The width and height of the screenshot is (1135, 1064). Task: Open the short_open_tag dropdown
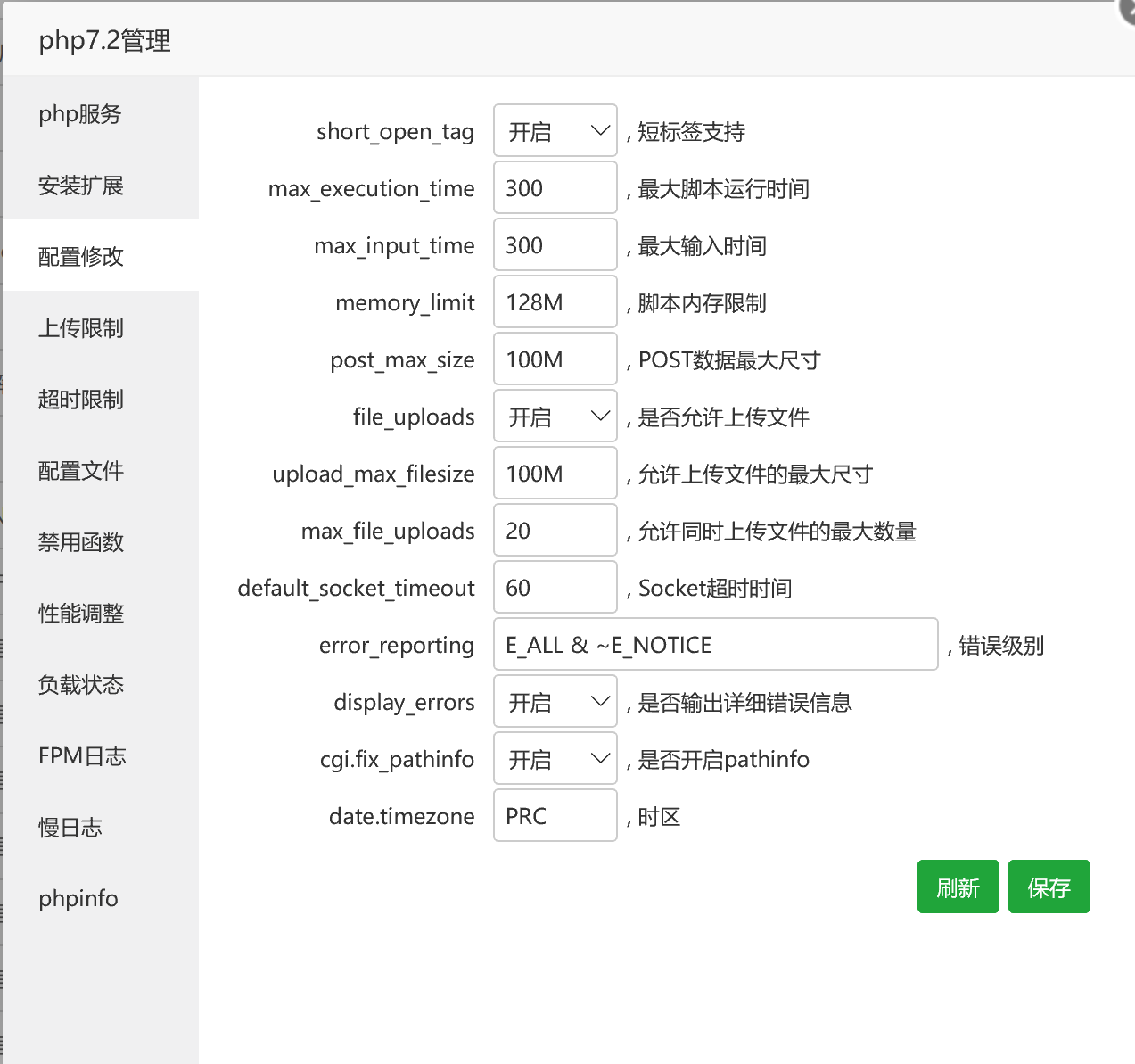[555, 130]
